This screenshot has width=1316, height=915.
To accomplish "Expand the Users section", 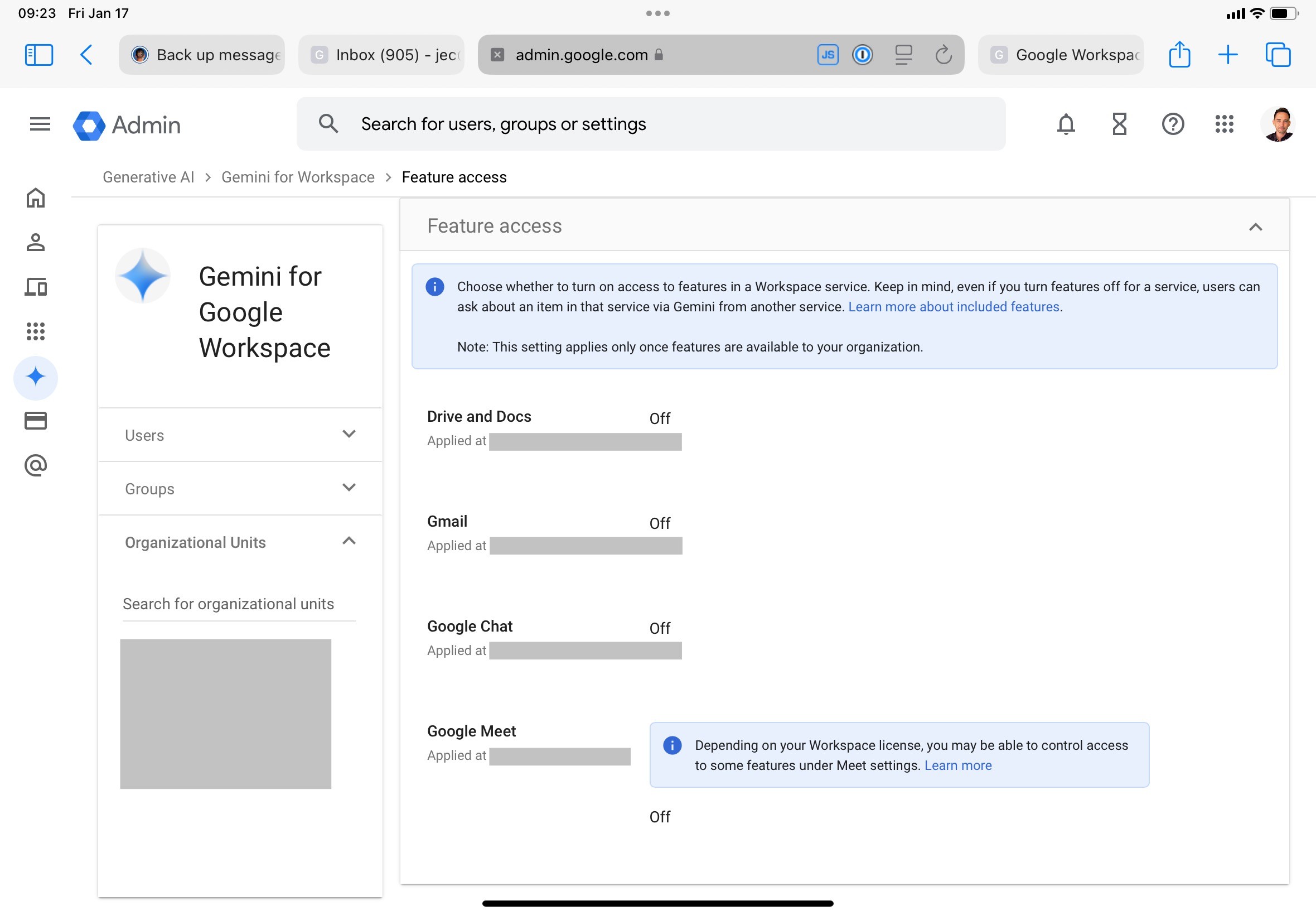I will 240,435.
